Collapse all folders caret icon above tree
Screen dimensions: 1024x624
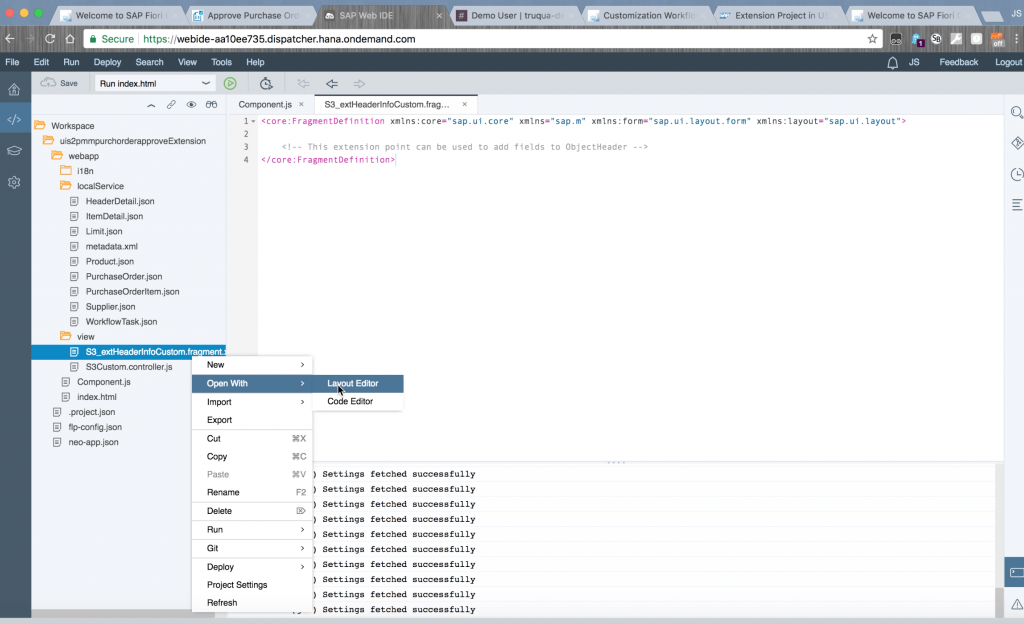pos(151,104)
